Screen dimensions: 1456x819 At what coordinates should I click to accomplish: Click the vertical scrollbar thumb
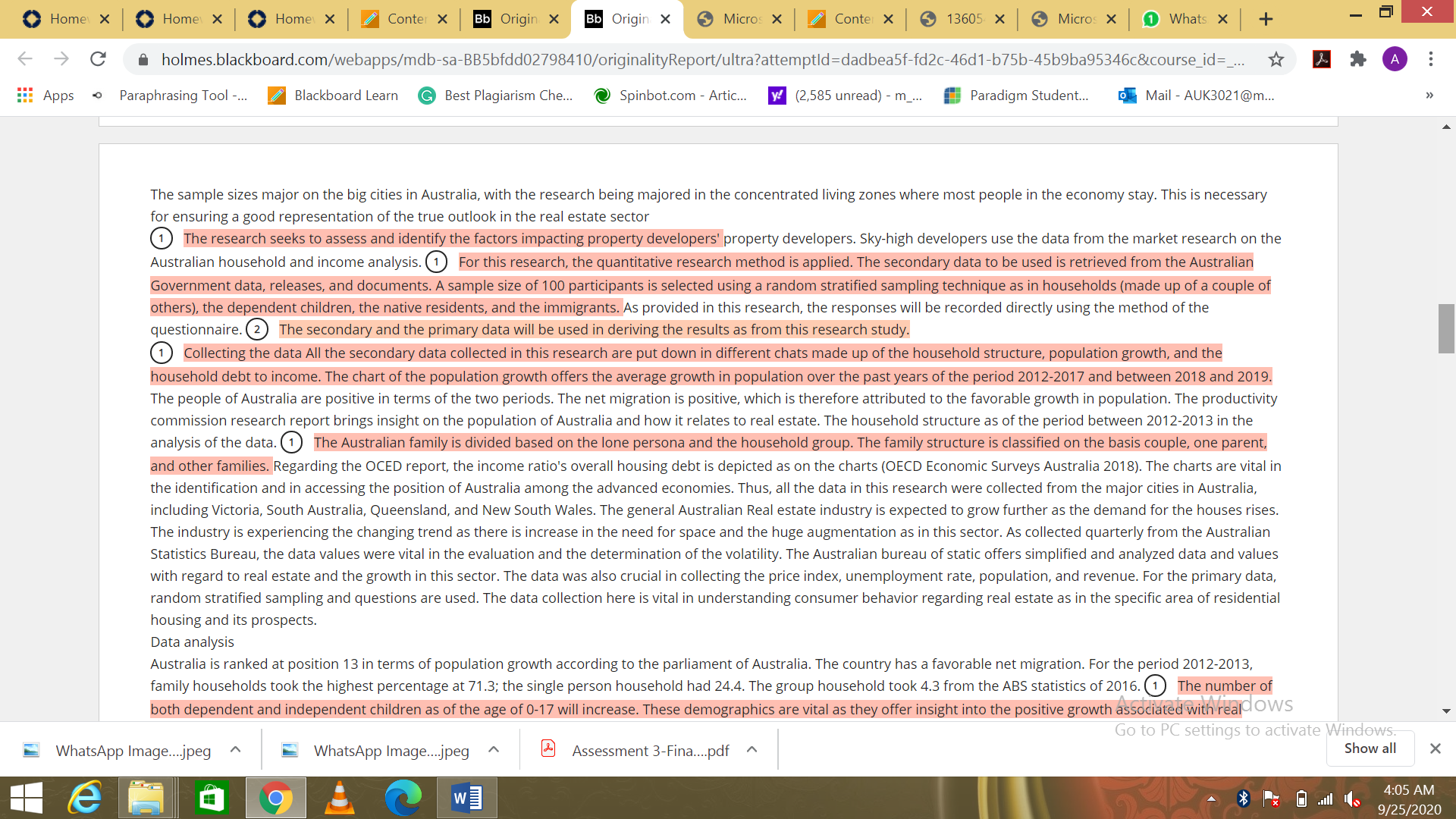pos(1446,328)
